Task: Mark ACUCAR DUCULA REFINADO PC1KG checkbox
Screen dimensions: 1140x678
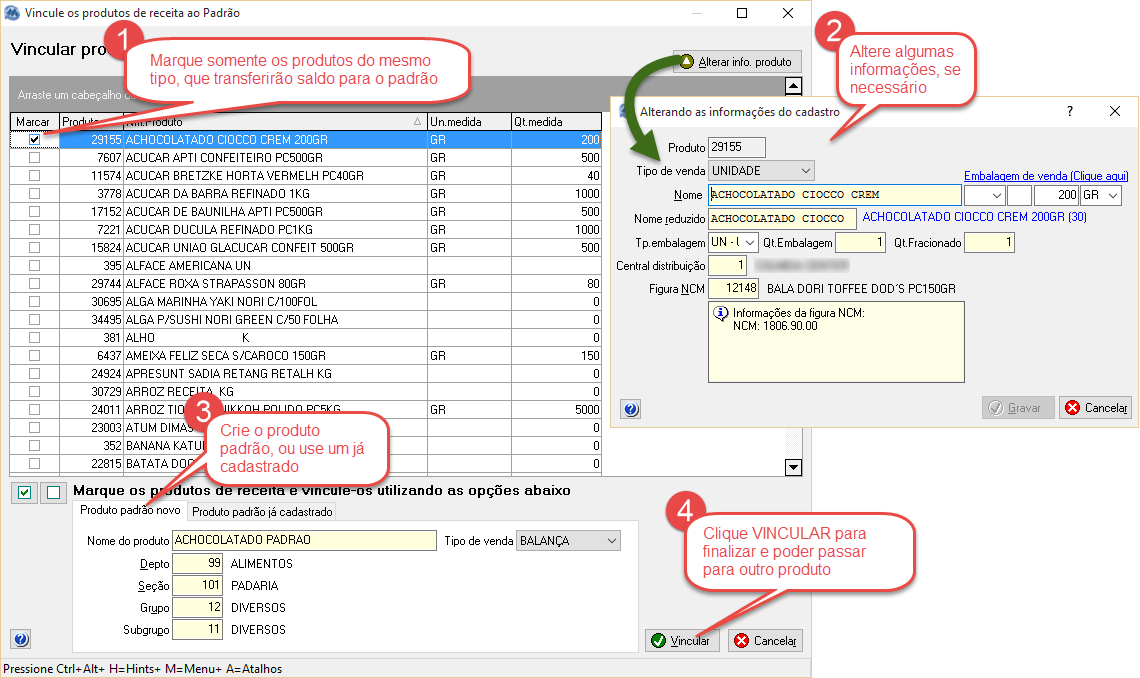Action: (34, 230)
